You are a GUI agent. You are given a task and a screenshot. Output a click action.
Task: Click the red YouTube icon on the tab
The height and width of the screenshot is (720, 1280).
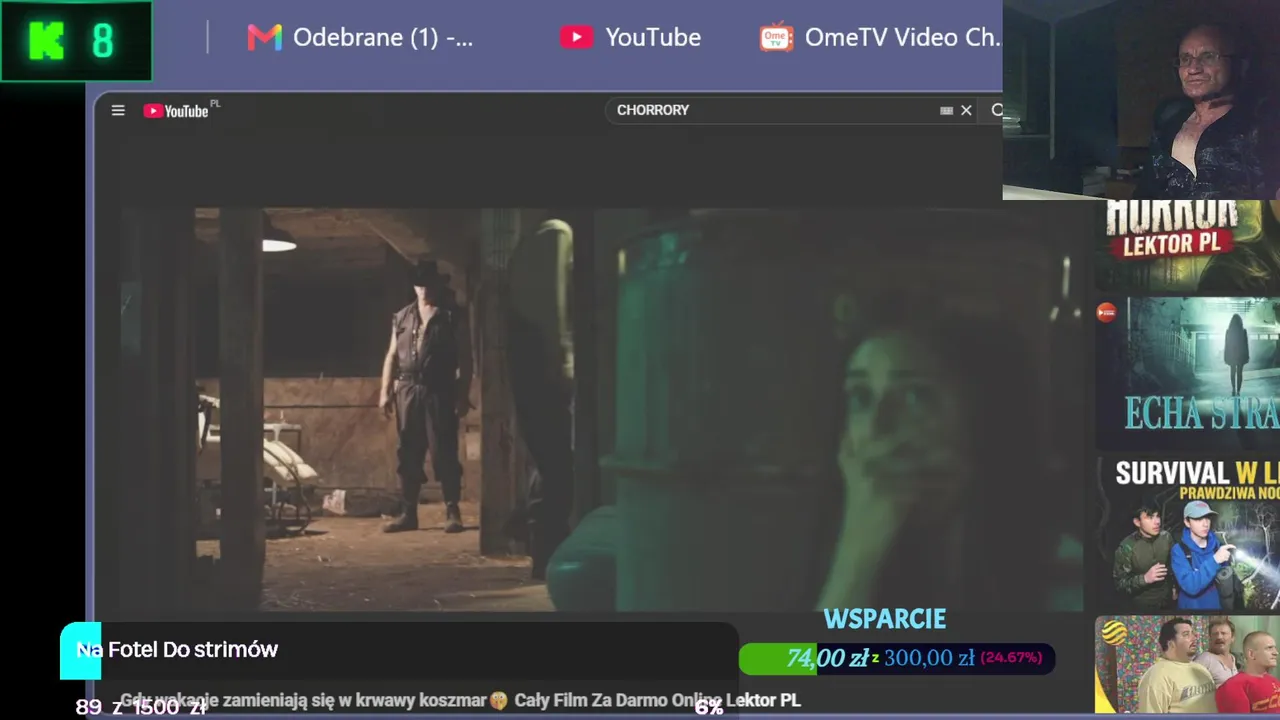click(576, 38)
